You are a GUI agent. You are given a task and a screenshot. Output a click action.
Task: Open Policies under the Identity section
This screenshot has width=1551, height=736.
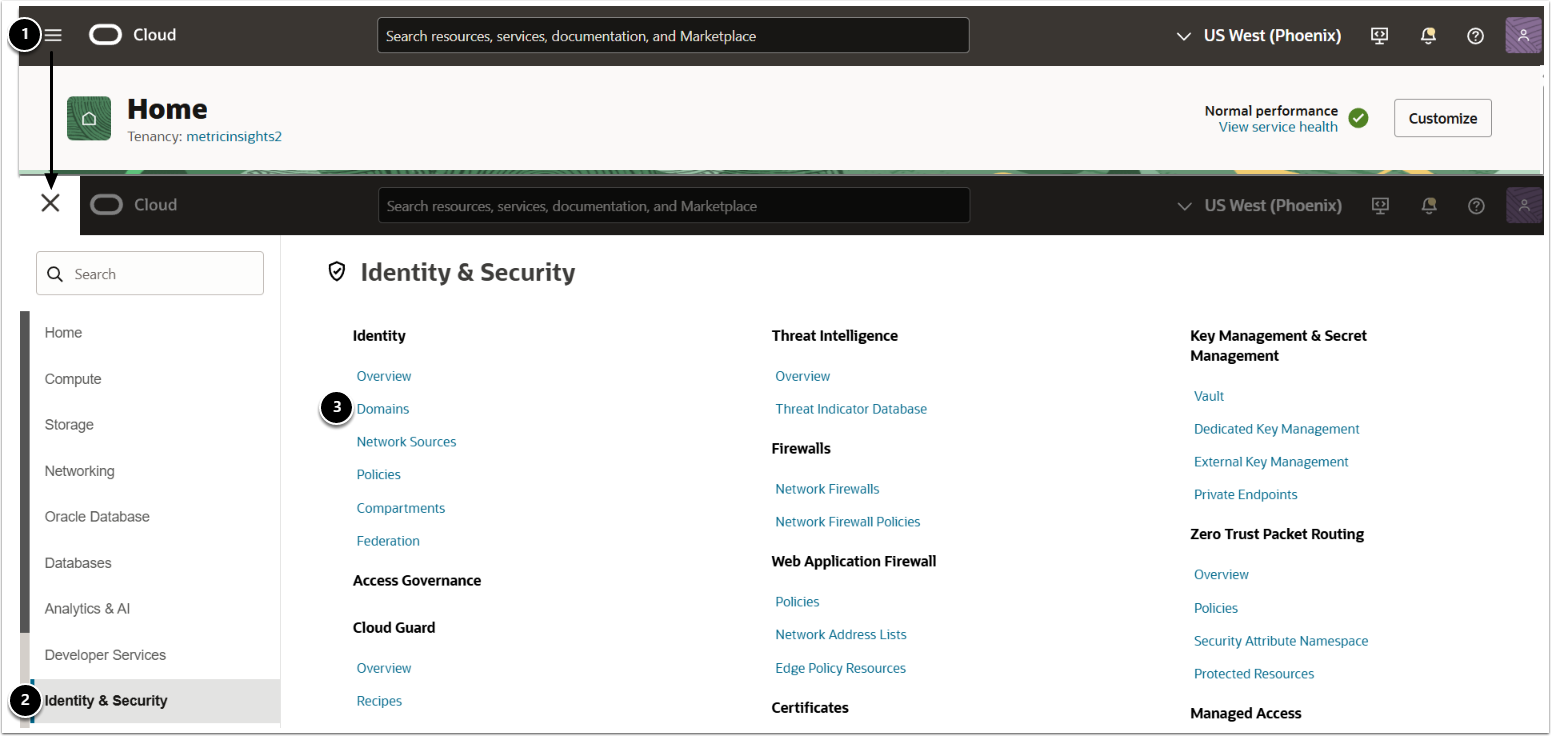379,475
